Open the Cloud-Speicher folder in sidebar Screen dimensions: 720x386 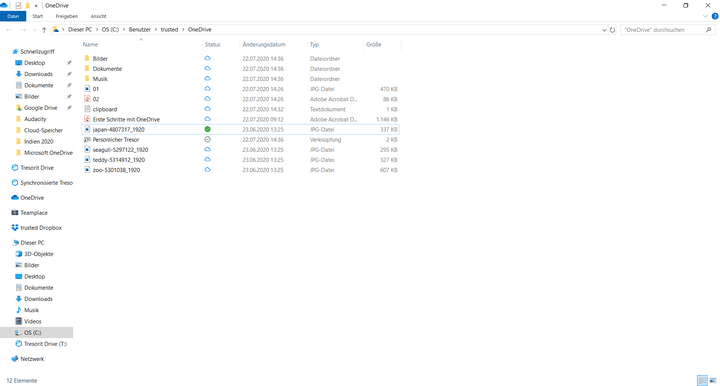tap(43, 130)
